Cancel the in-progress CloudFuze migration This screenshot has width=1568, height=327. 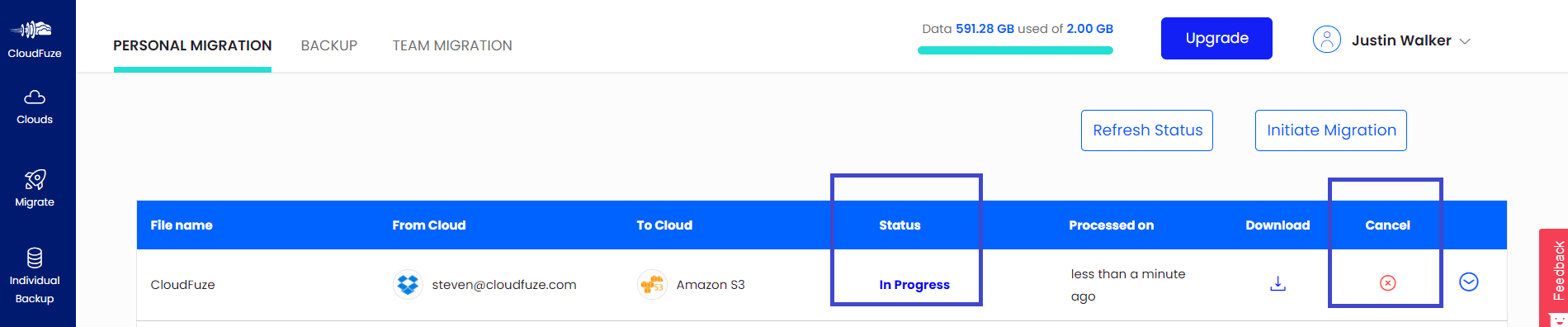[1388, 283]
